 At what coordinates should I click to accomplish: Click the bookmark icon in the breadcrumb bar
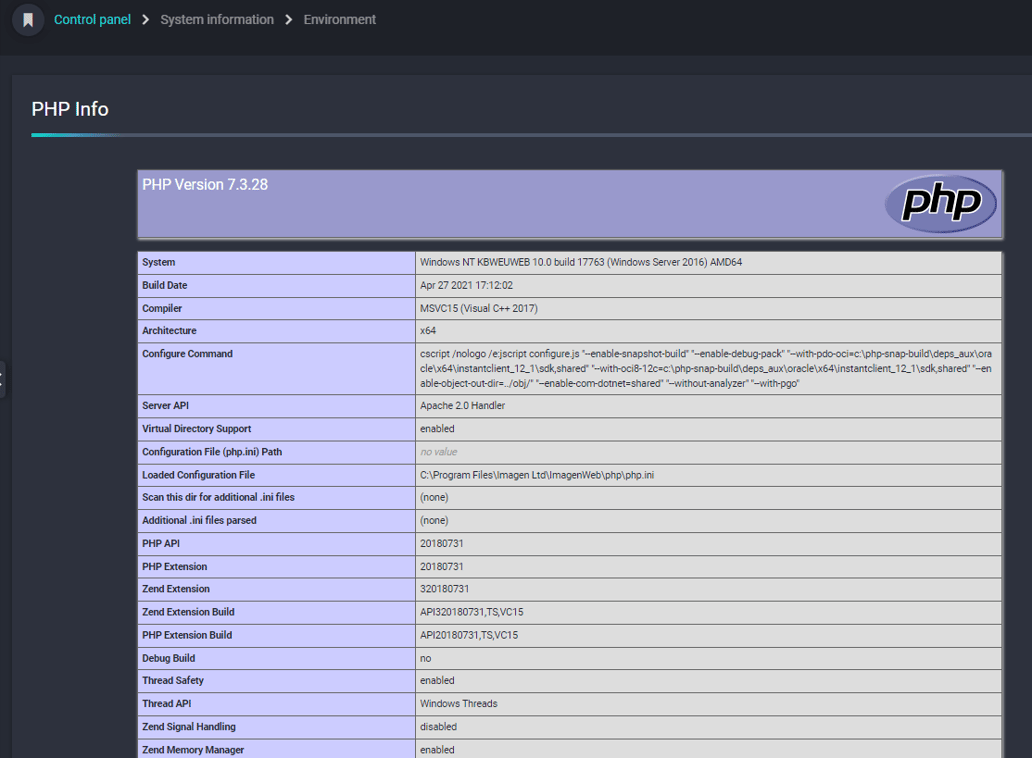pyautogui.click(x=28, y=20)
